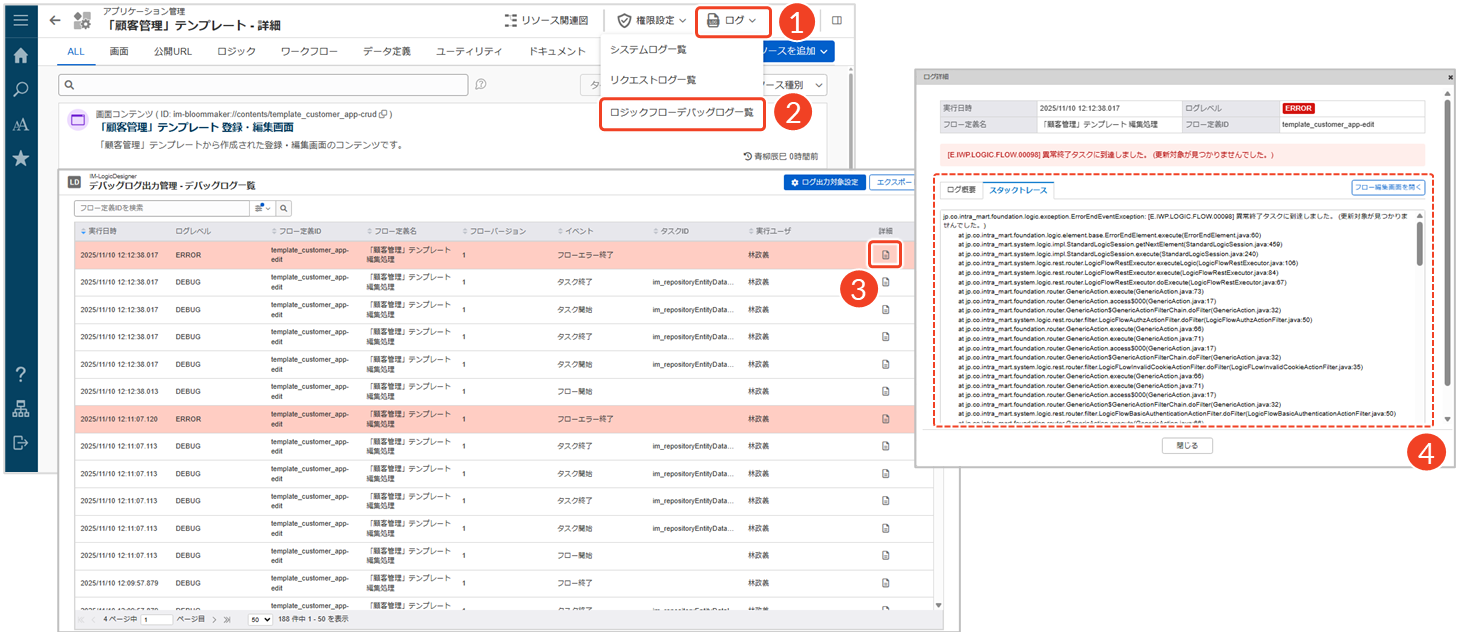Sort by 実行日時 column header
The height and width of the screenshot is (632, 1459).
tap(105, 231)
